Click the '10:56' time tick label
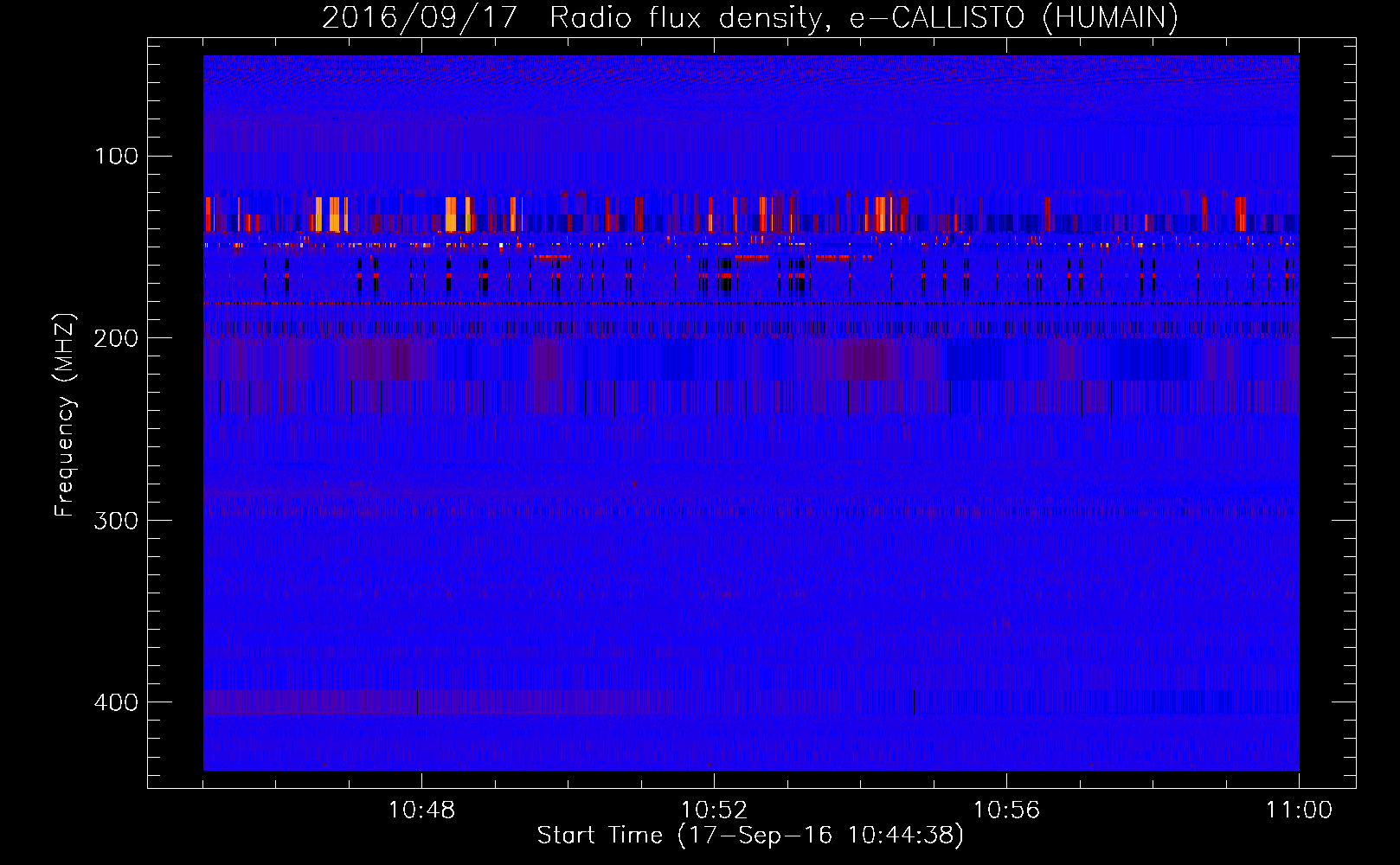The image size is (1400, 865). (x=1006, y=811)
